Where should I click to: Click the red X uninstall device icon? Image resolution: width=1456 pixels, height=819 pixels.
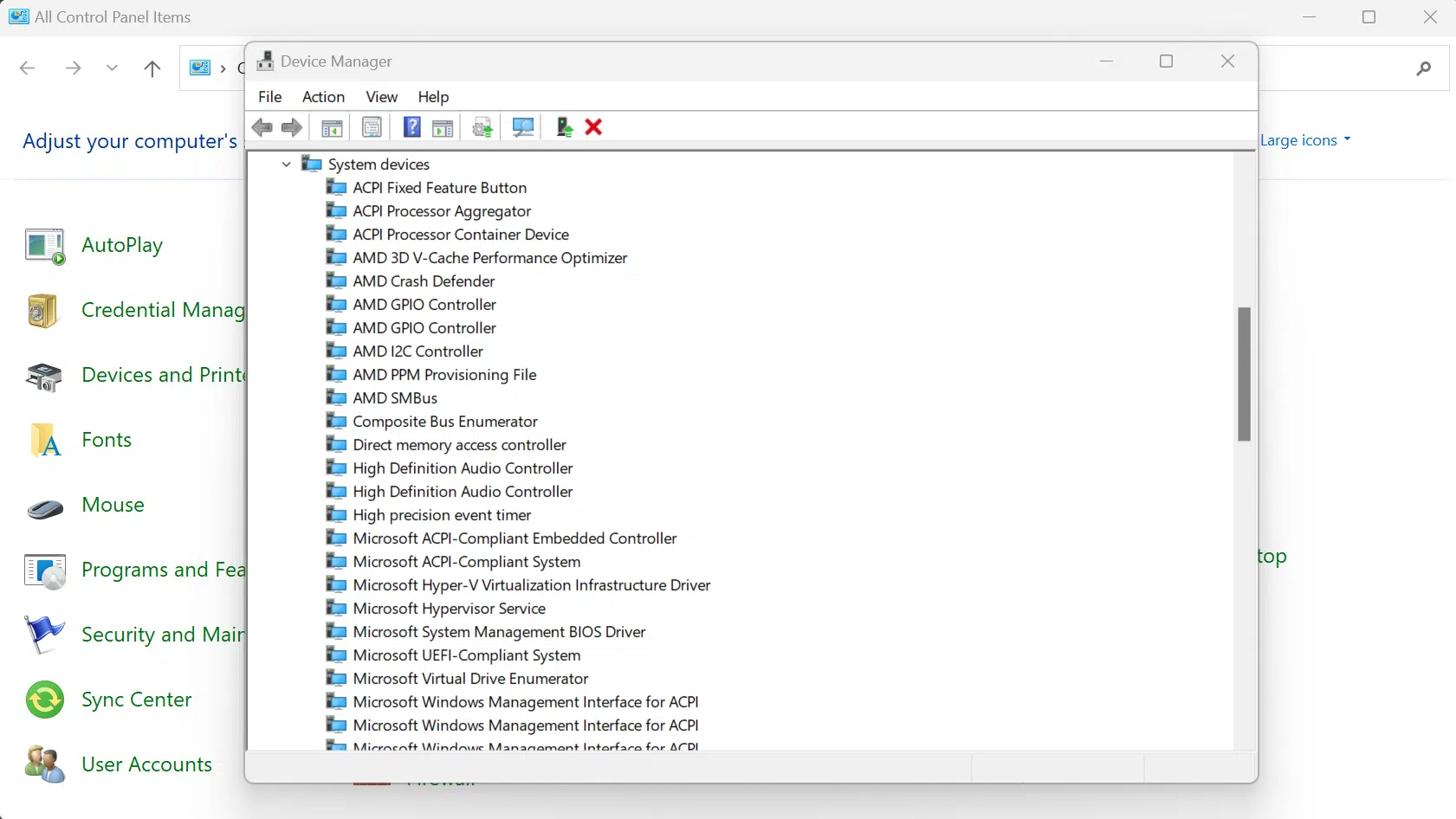click(593, 127)
